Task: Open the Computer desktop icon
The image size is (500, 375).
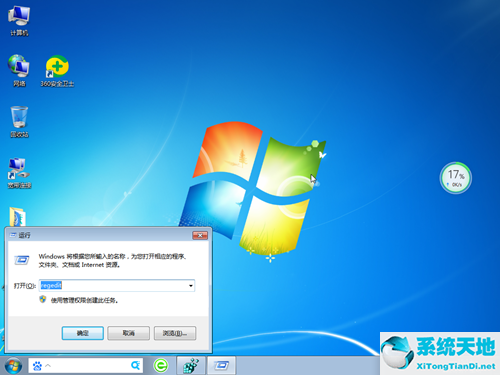Action: tap(19, 21)
